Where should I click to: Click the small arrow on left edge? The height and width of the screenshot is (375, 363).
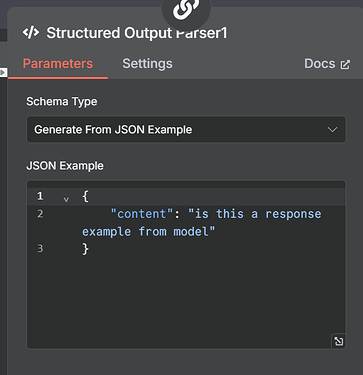point(3,72)
